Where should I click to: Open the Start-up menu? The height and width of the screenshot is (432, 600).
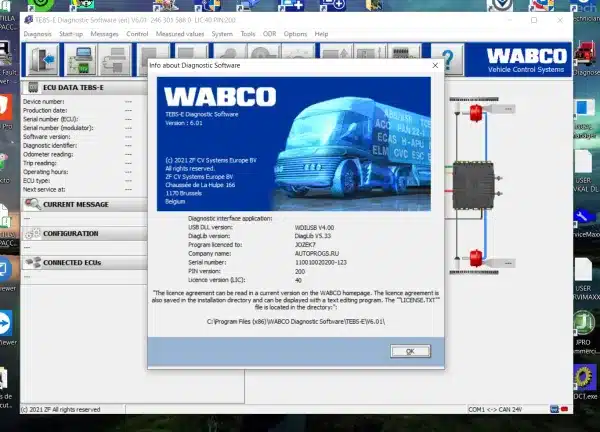71,33
